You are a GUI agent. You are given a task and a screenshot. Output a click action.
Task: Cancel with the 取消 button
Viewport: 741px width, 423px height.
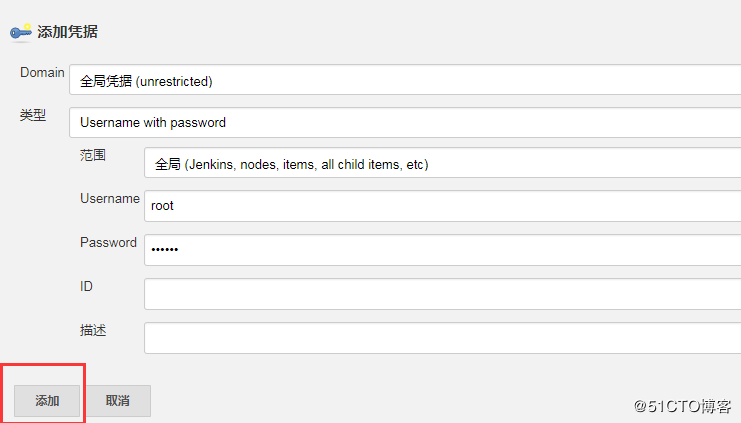click(x=117, y=401)
